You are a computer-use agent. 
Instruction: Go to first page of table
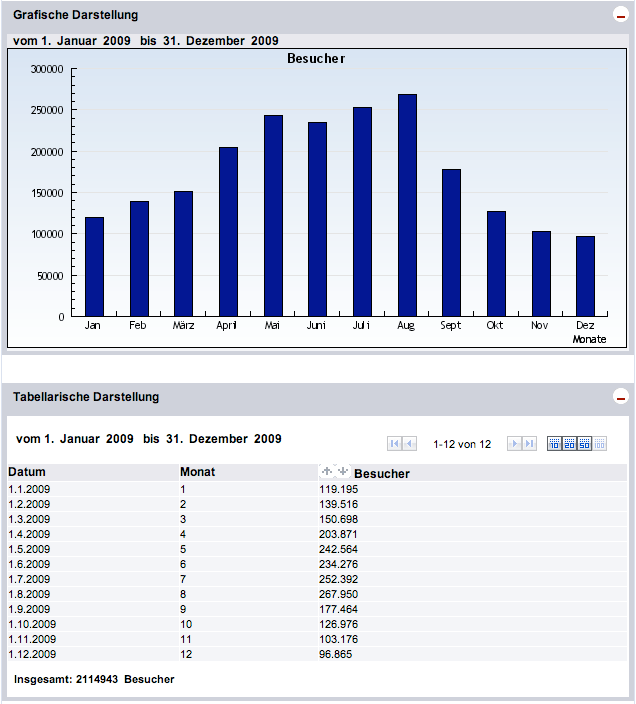point(394,444)
